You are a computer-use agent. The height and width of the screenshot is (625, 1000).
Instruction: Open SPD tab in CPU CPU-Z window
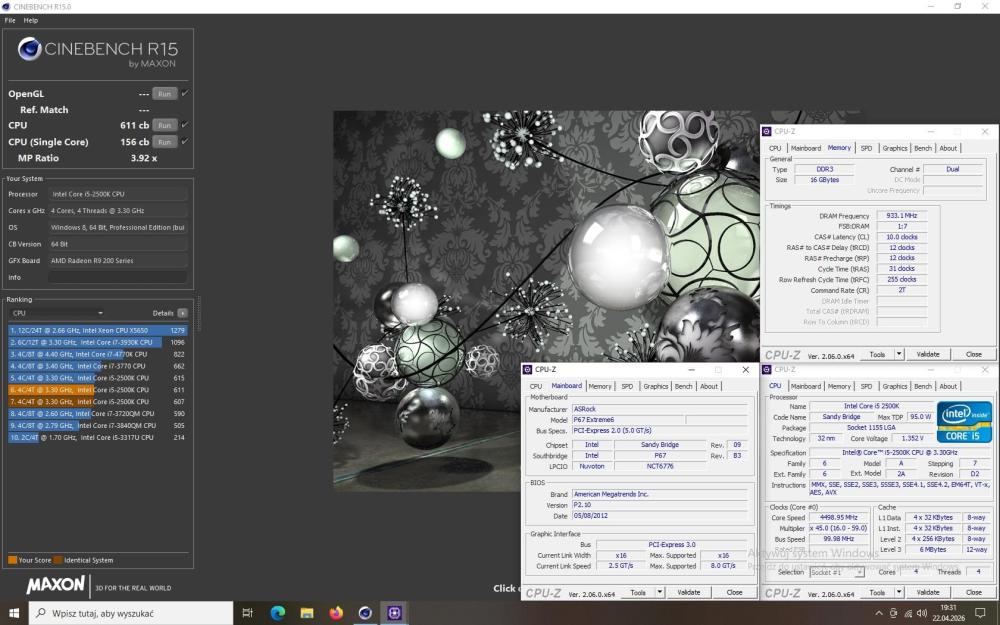tap(866, 386)
